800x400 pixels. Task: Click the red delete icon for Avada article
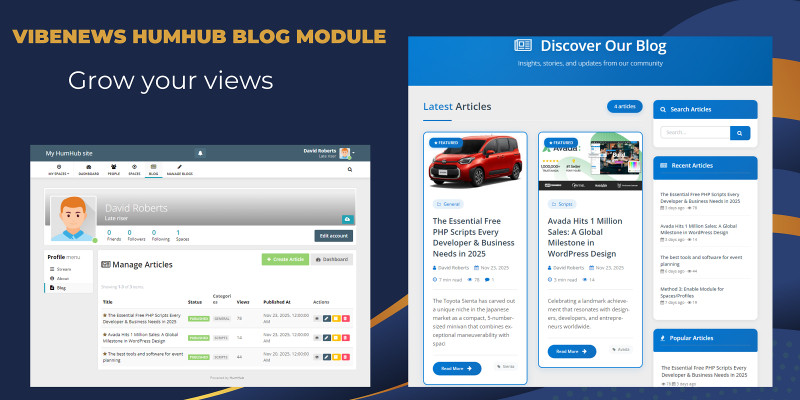(x=345, y=337)
